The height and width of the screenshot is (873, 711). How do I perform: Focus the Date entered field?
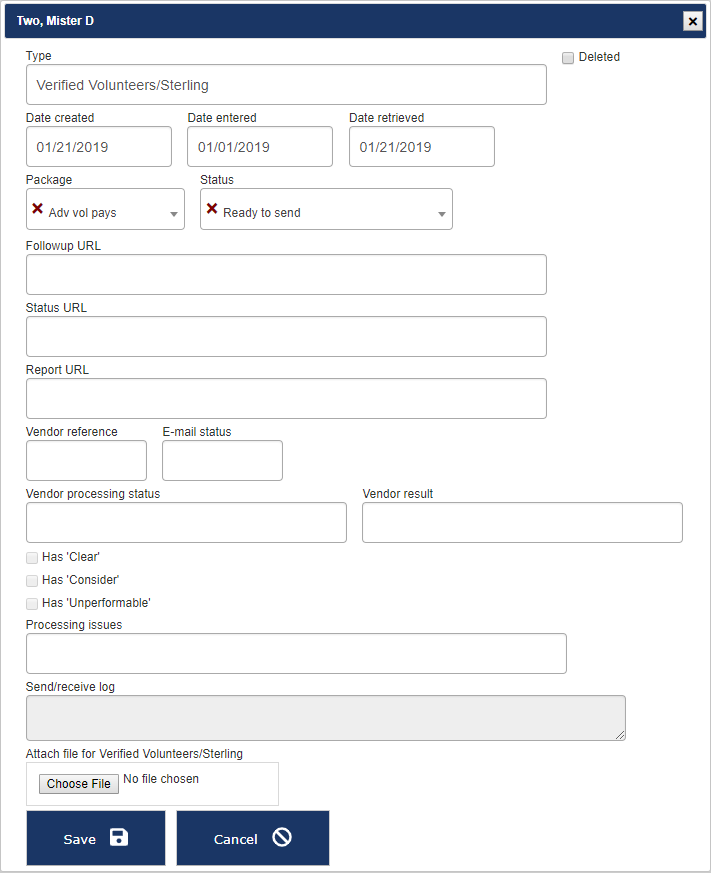coord(260,147)
